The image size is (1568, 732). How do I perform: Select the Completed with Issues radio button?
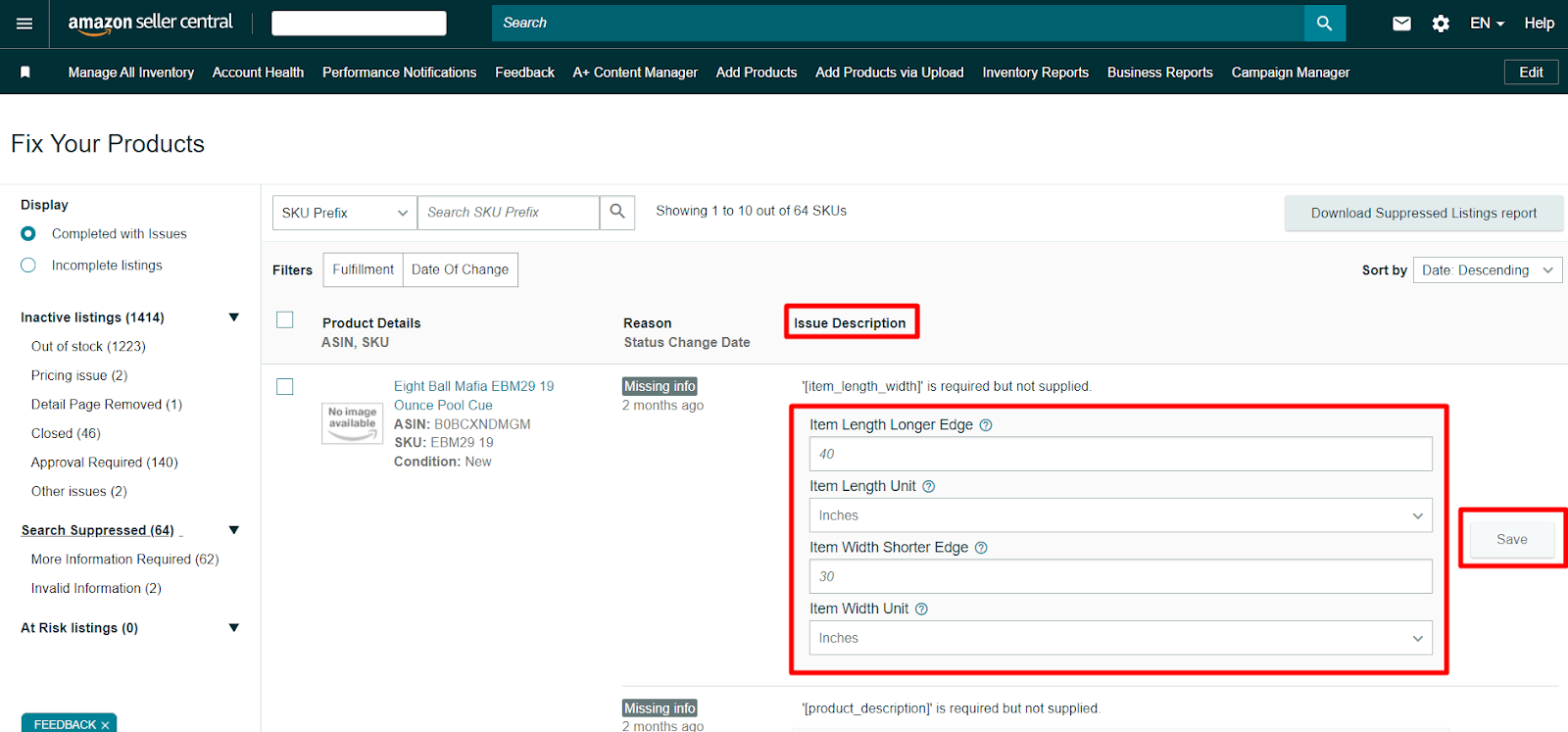(28, 233)
